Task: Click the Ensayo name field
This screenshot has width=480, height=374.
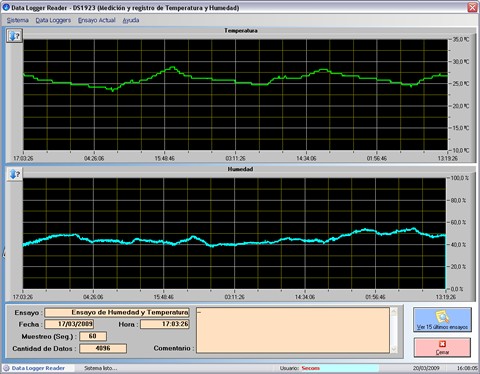Action: click(117, 312)
